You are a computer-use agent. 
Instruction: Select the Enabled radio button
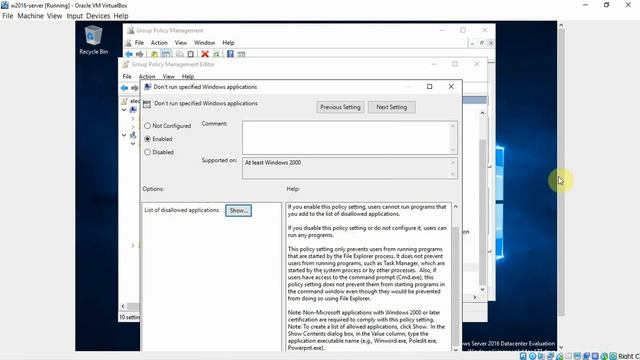pyautogui.click(x=147, y=139)
